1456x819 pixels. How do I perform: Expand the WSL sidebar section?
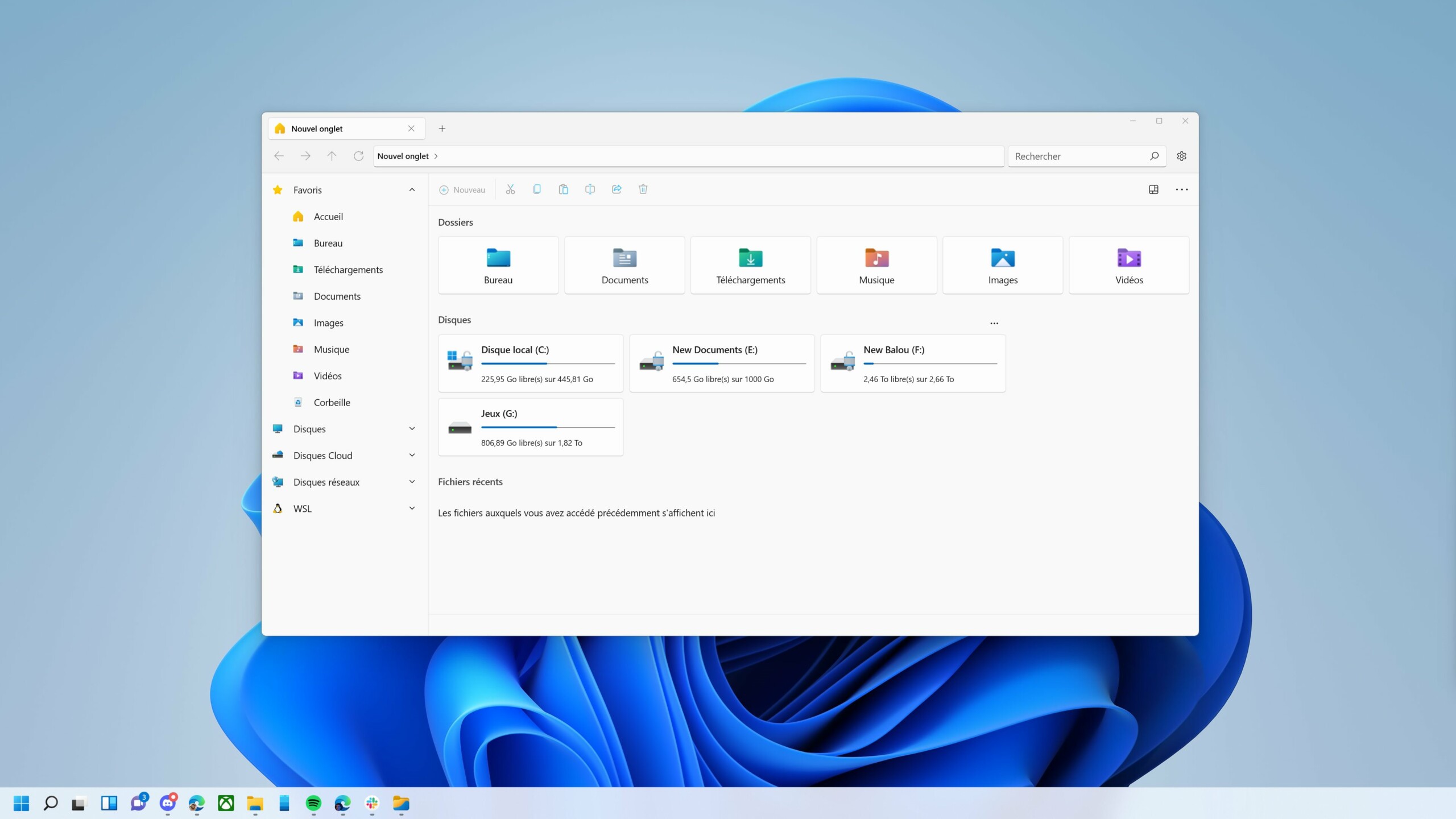point(412,508)
